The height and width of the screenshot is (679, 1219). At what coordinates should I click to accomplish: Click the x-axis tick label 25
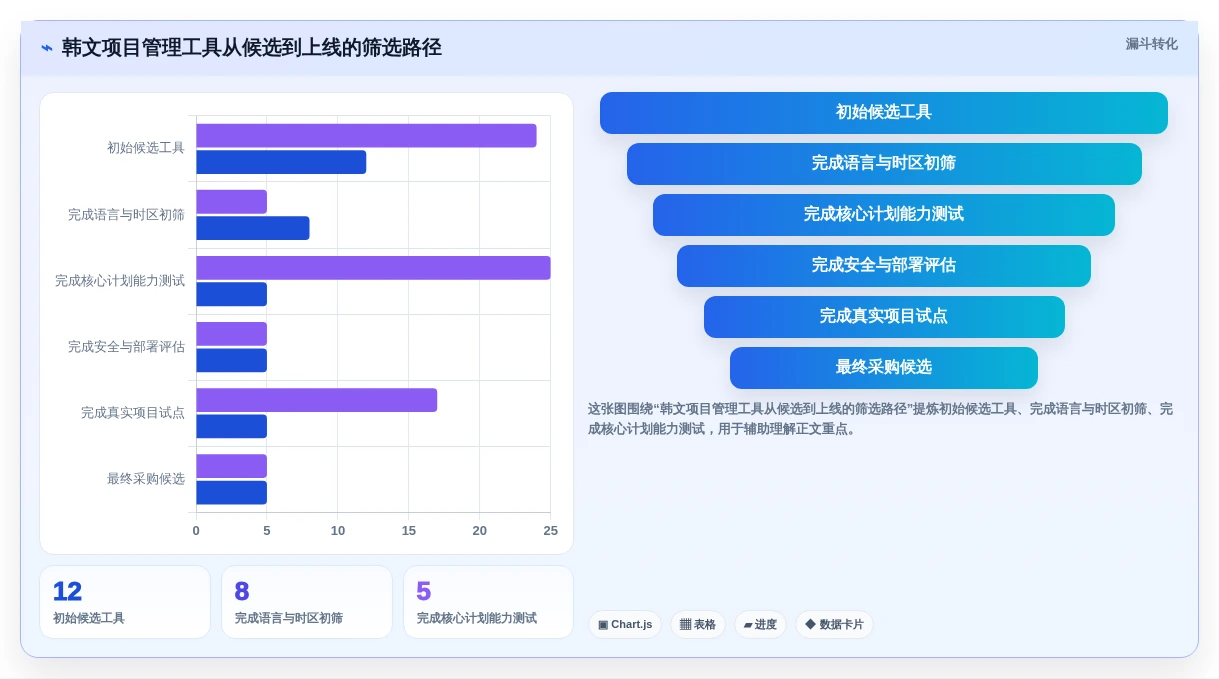(551, 531)
